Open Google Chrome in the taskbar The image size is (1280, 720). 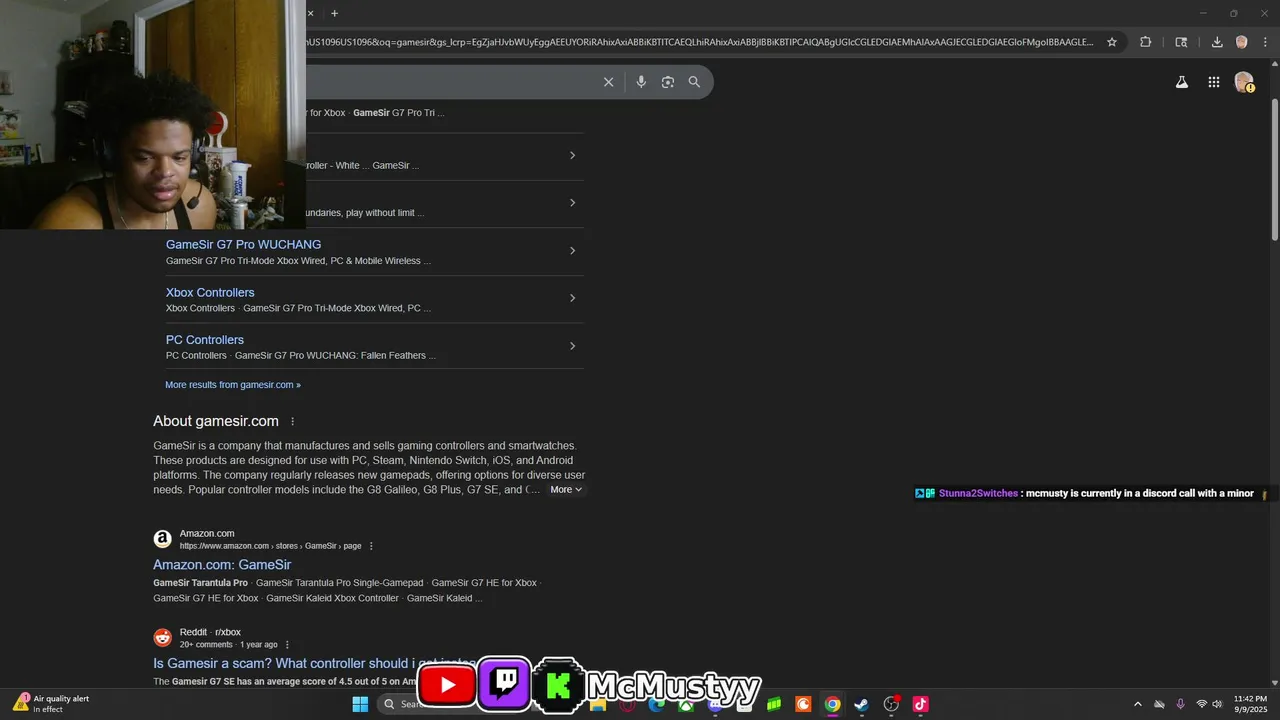[832, 704]
